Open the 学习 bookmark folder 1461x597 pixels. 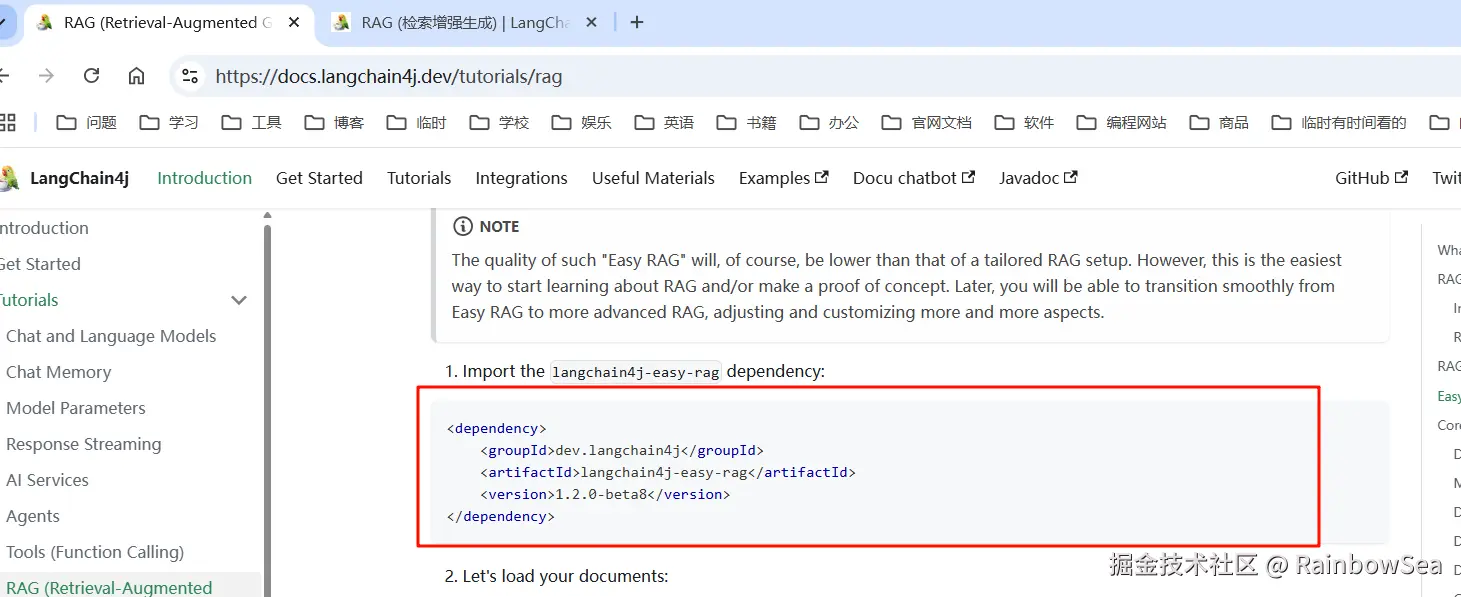point(169,122)
